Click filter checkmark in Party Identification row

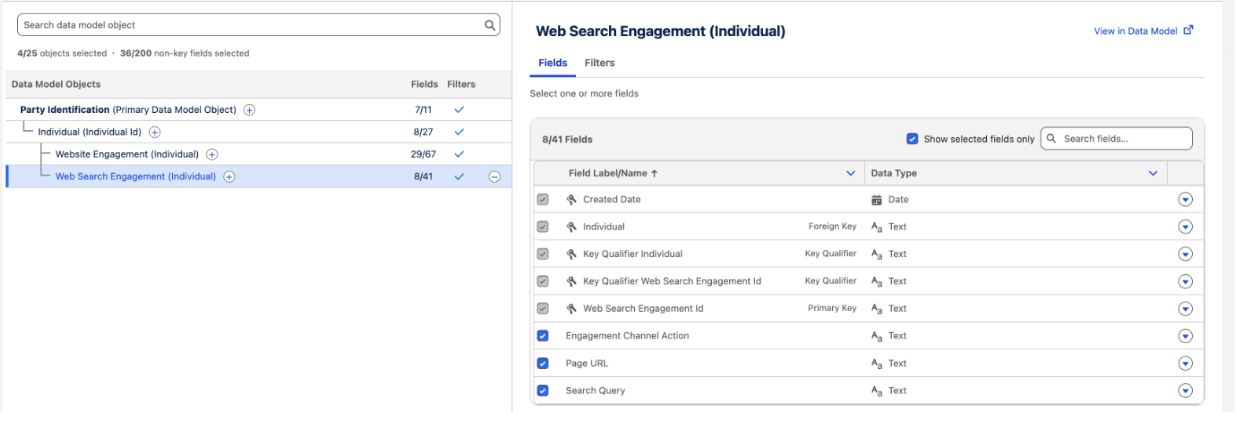tap(459, 110)
